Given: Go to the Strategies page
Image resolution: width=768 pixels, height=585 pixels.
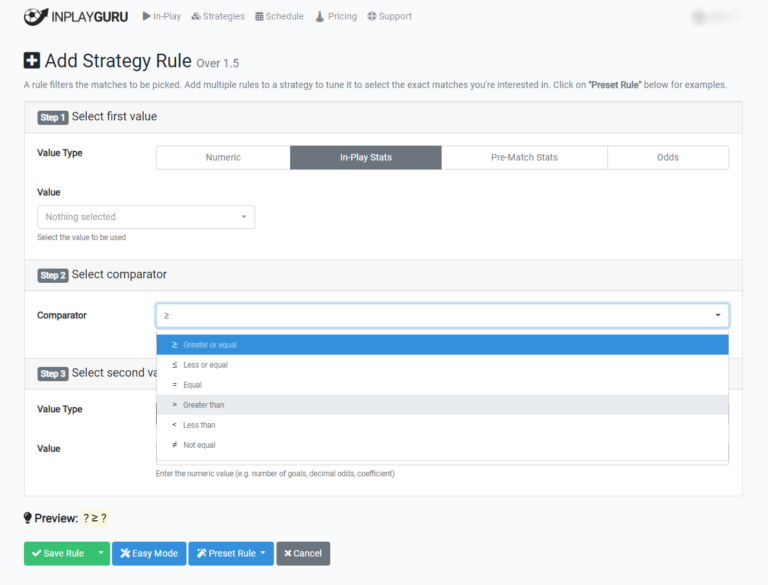Looking at the screenshot, I should pos(218,16).
